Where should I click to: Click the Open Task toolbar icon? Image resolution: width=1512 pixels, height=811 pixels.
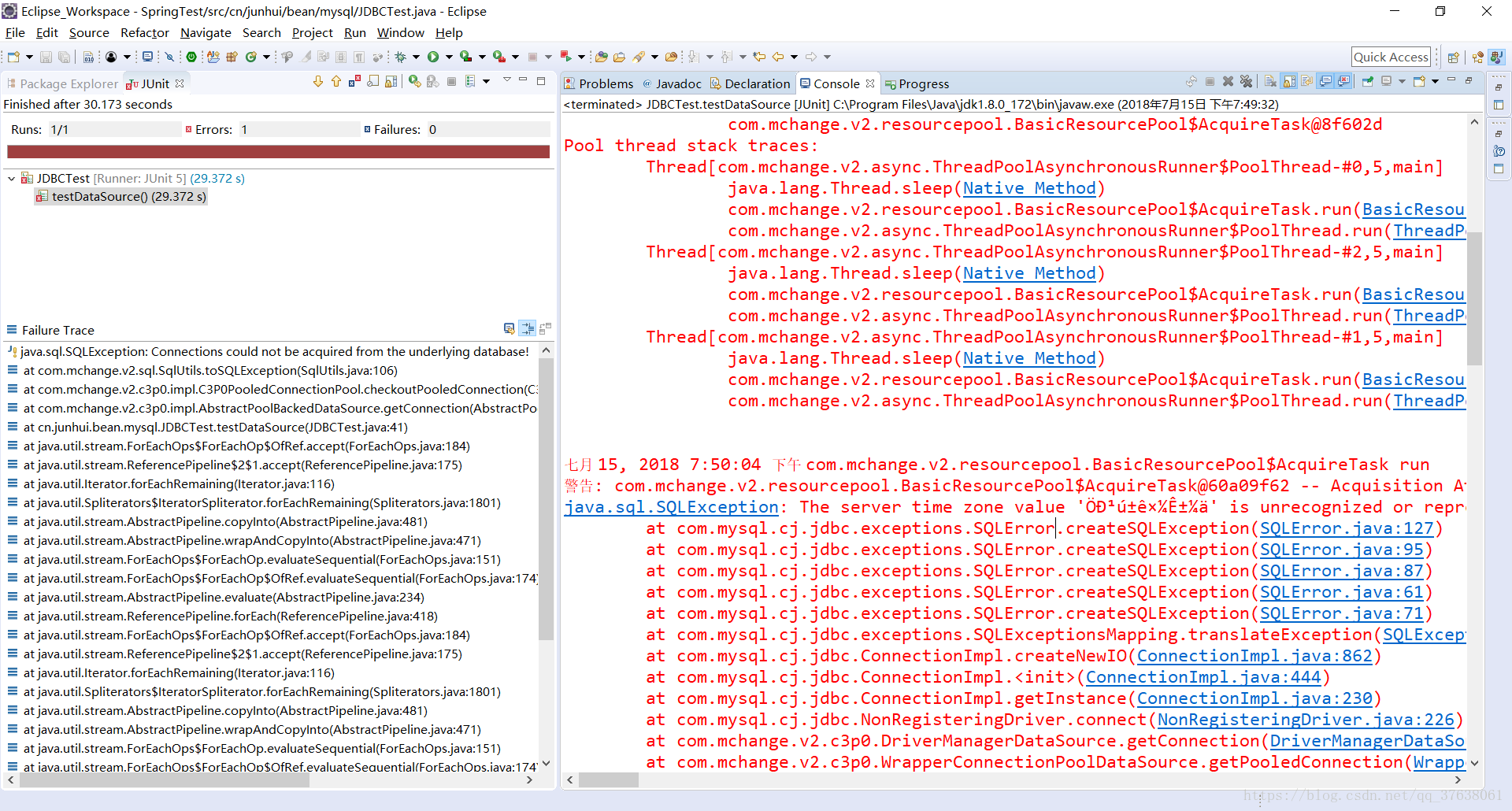619,57
